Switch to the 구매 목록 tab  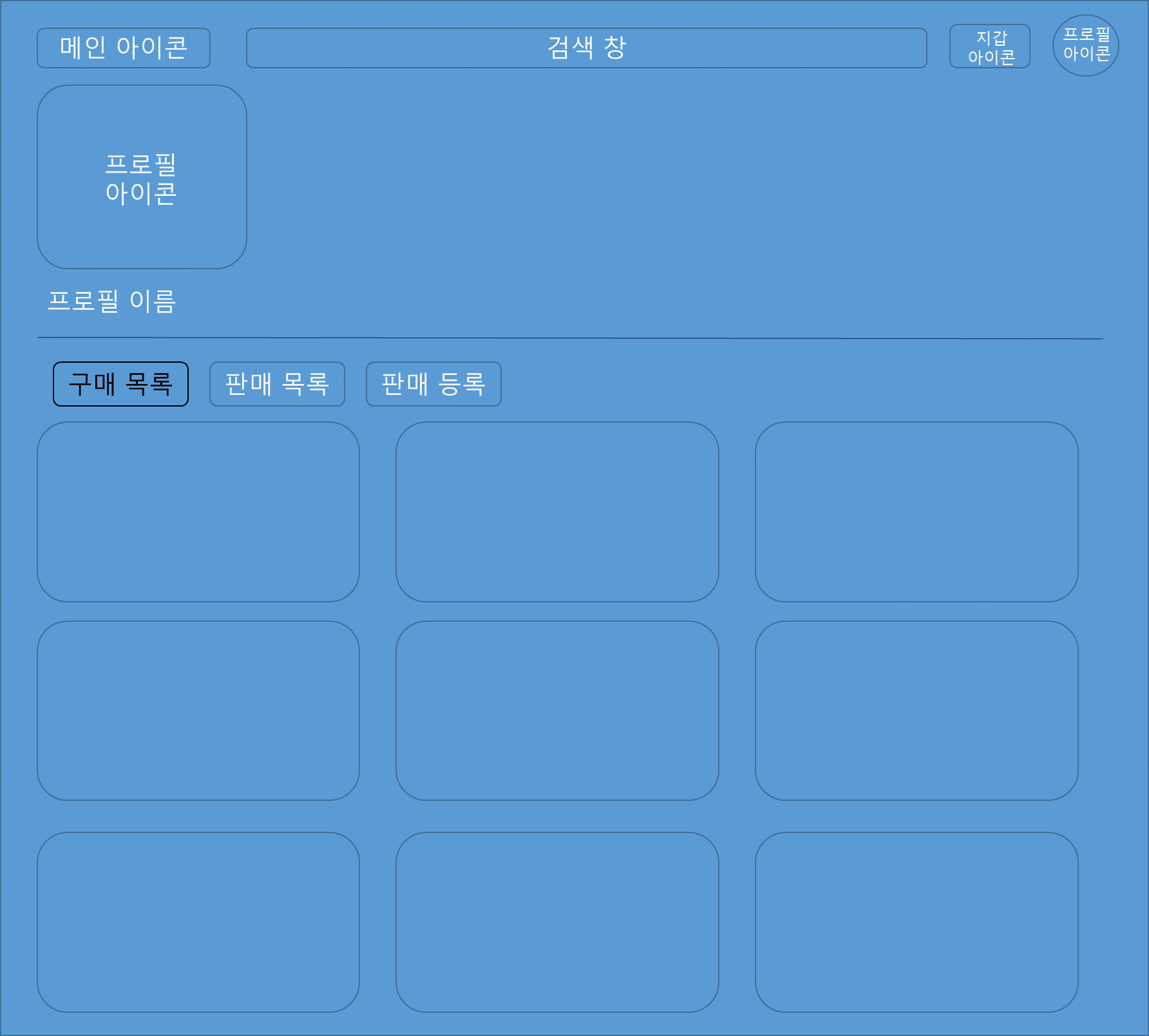(x=120, y=384)
